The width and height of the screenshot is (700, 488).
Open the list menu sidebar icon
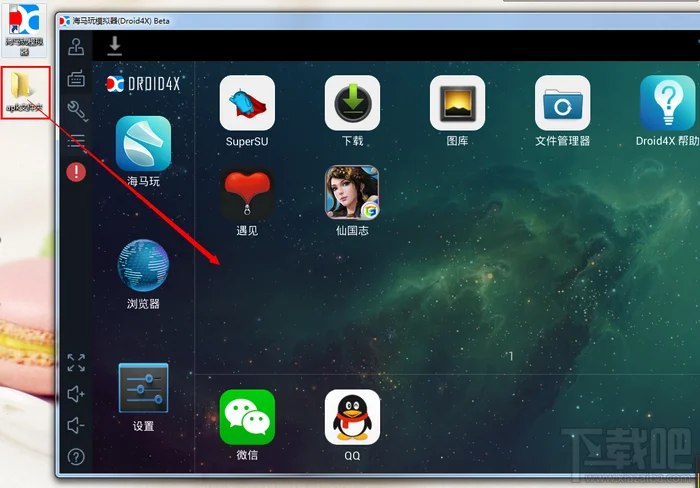[x=76, y=142]
